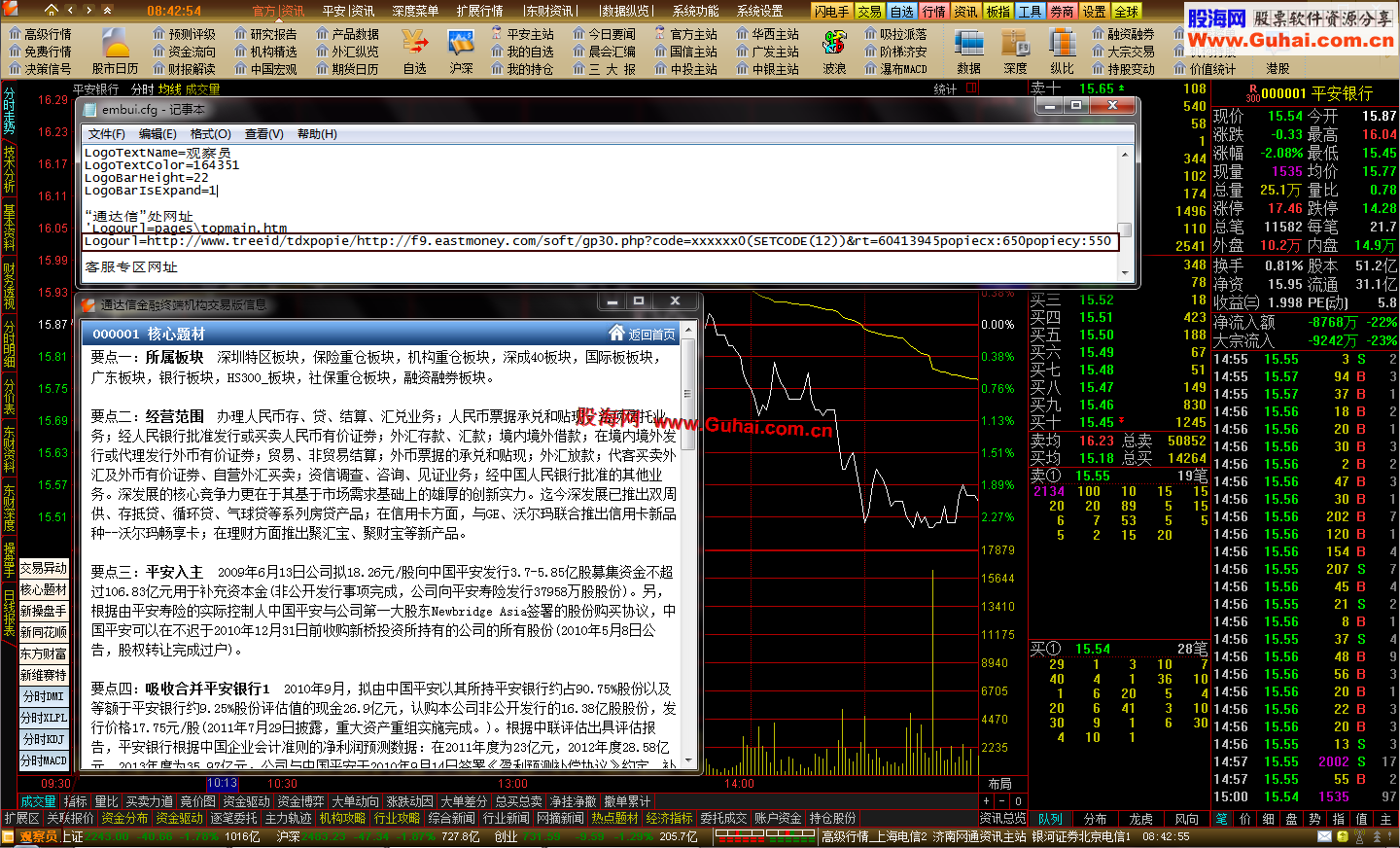Click the 闪电手 quick button
The width and height of the screenshot is (1400, 848).
point(832,12)
